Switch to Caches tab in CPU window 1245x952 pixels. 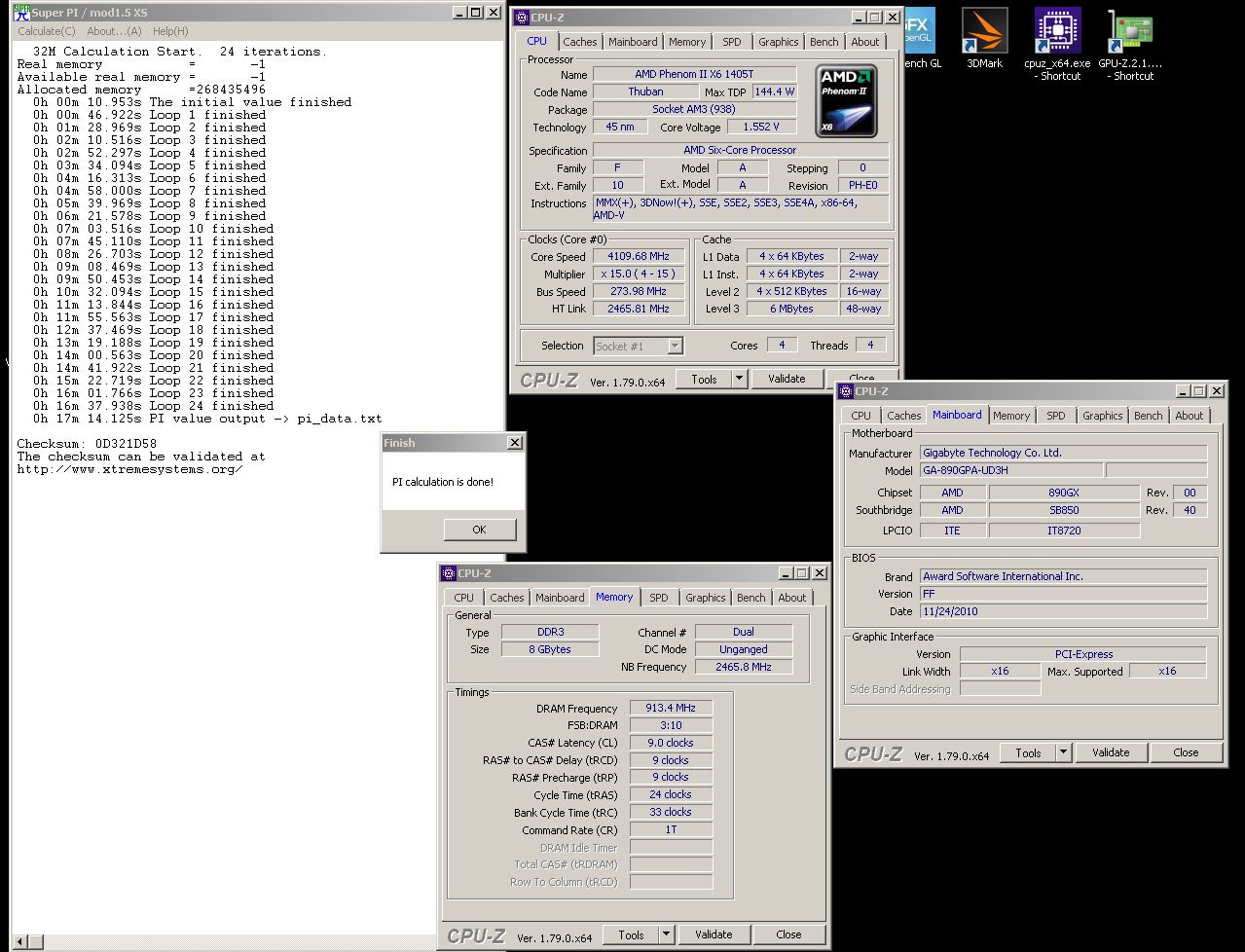click(x=580, y=42)
